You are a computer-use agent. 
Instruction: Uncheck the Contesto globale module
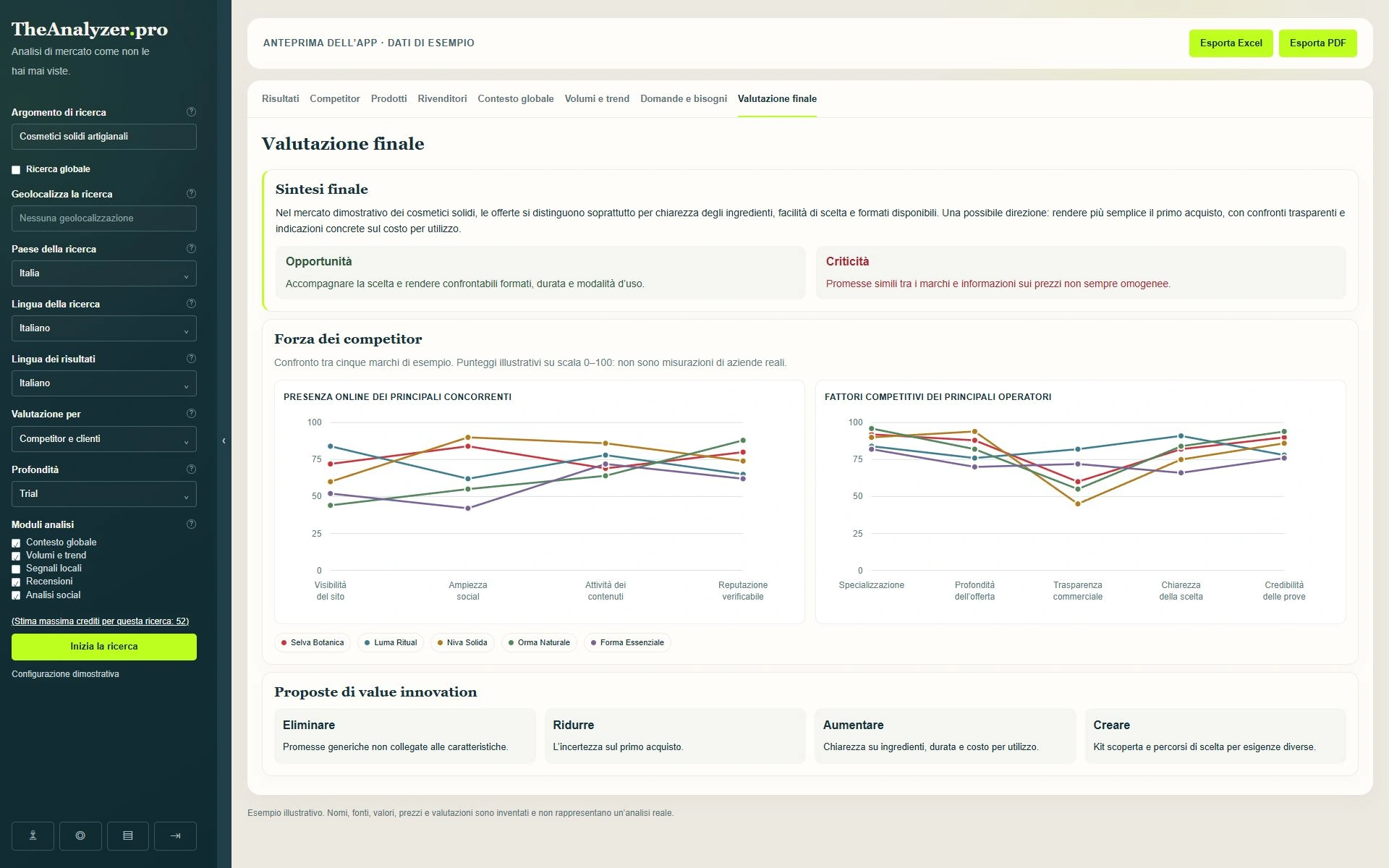click(16, 543)
